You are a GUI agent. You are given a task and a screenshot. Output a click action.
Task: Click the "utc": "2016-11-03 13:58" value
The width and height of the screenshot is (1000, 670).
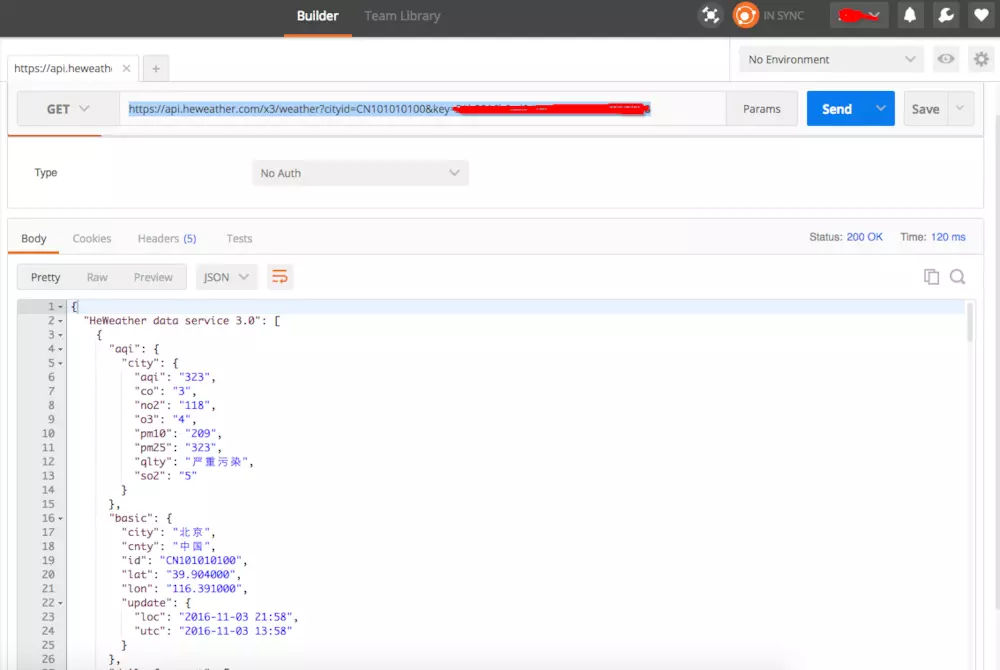pyautogui.click(x=236, y=630)
